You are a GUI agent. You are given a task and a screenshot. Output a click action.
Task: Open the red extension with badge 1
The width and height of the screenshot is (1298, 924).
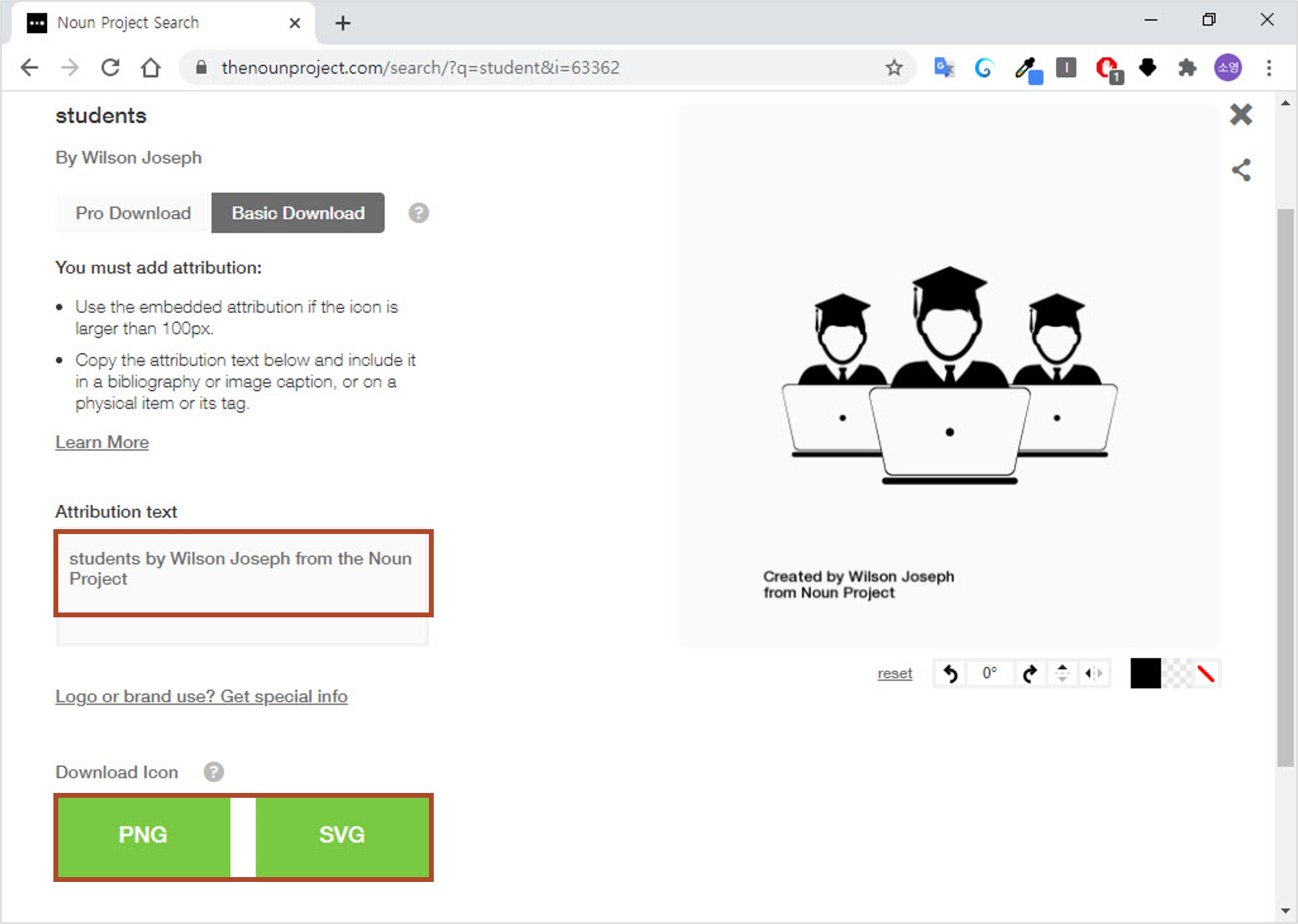click(1108, 70)
